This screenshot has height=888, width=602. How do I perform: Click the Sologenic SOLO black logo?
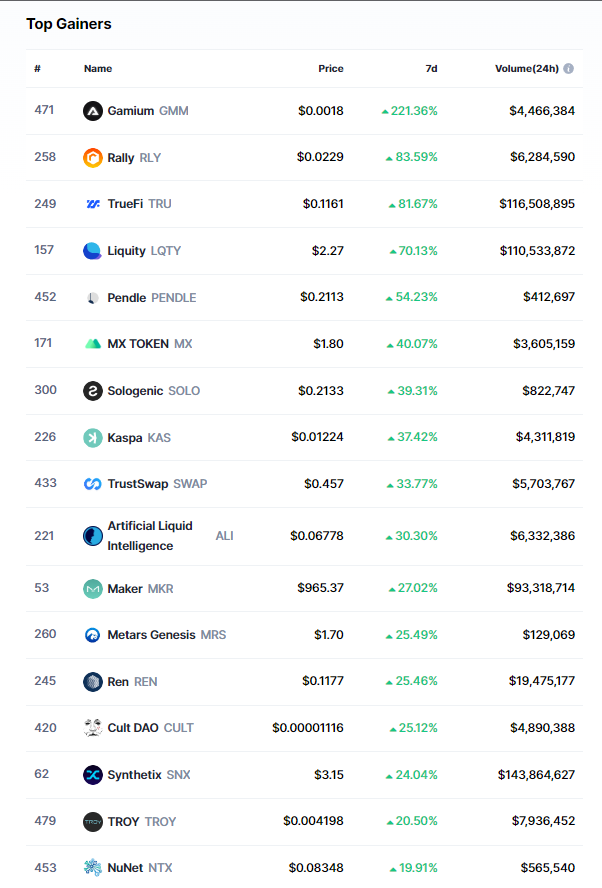click(93, 391)
